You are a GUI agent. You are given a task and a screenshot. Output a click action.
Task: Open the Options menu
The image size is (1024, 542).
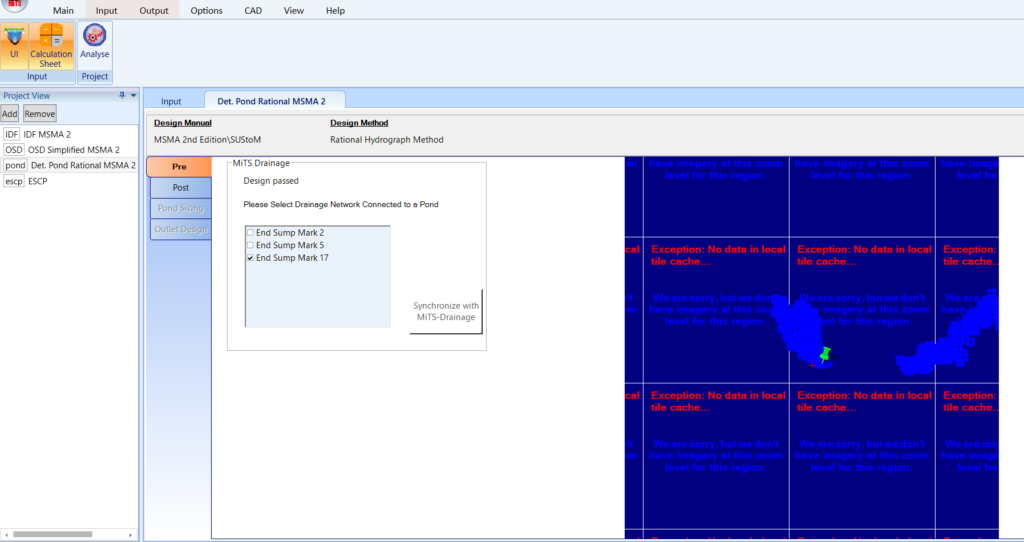(206, 10)
